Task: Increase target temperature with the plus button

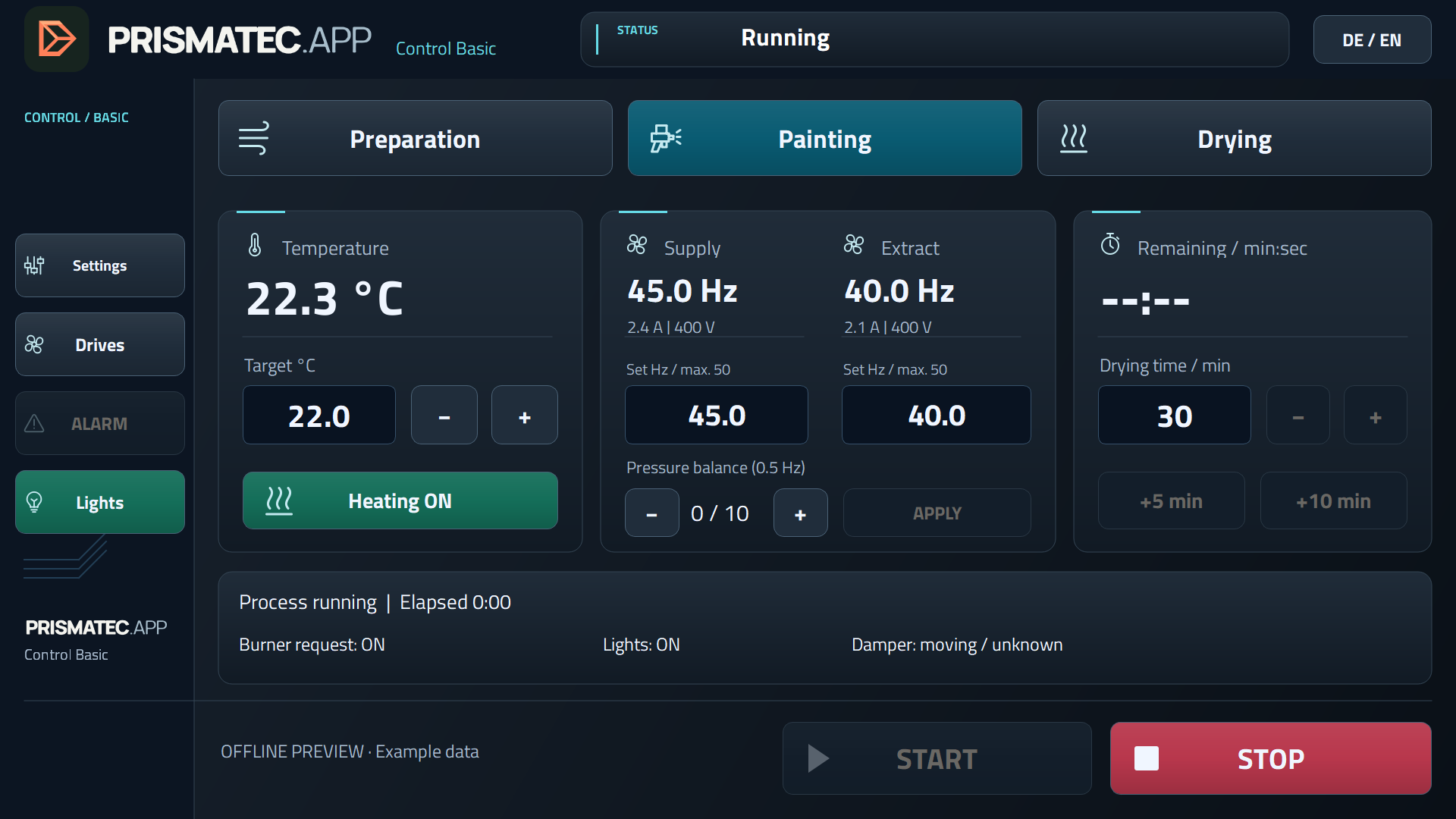Action: (525, 415)
